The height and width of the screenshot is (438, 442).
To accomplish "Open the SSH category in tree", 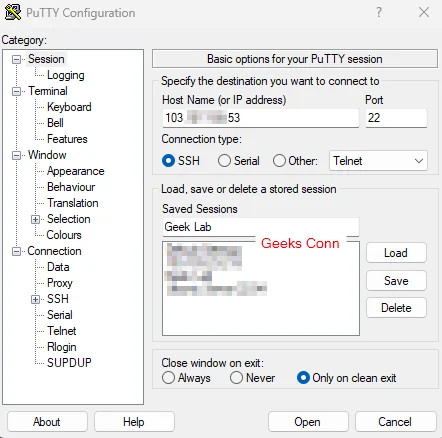I will click(58, 299).
